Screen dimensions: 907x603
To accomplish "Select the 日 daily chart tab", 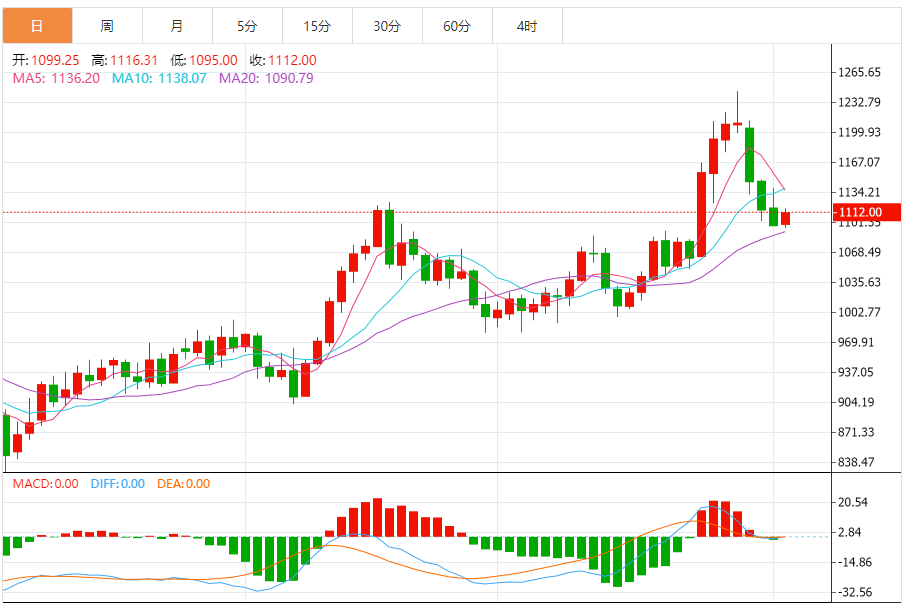I will point(38,26).
